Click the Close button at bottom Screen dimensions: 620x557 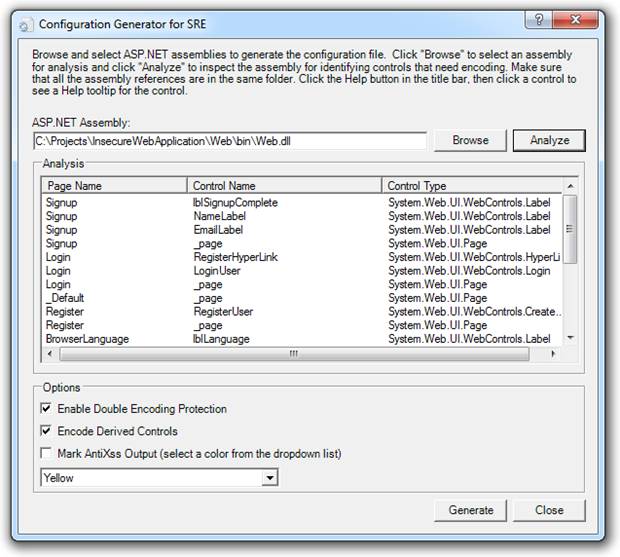[x=549, y=510]
